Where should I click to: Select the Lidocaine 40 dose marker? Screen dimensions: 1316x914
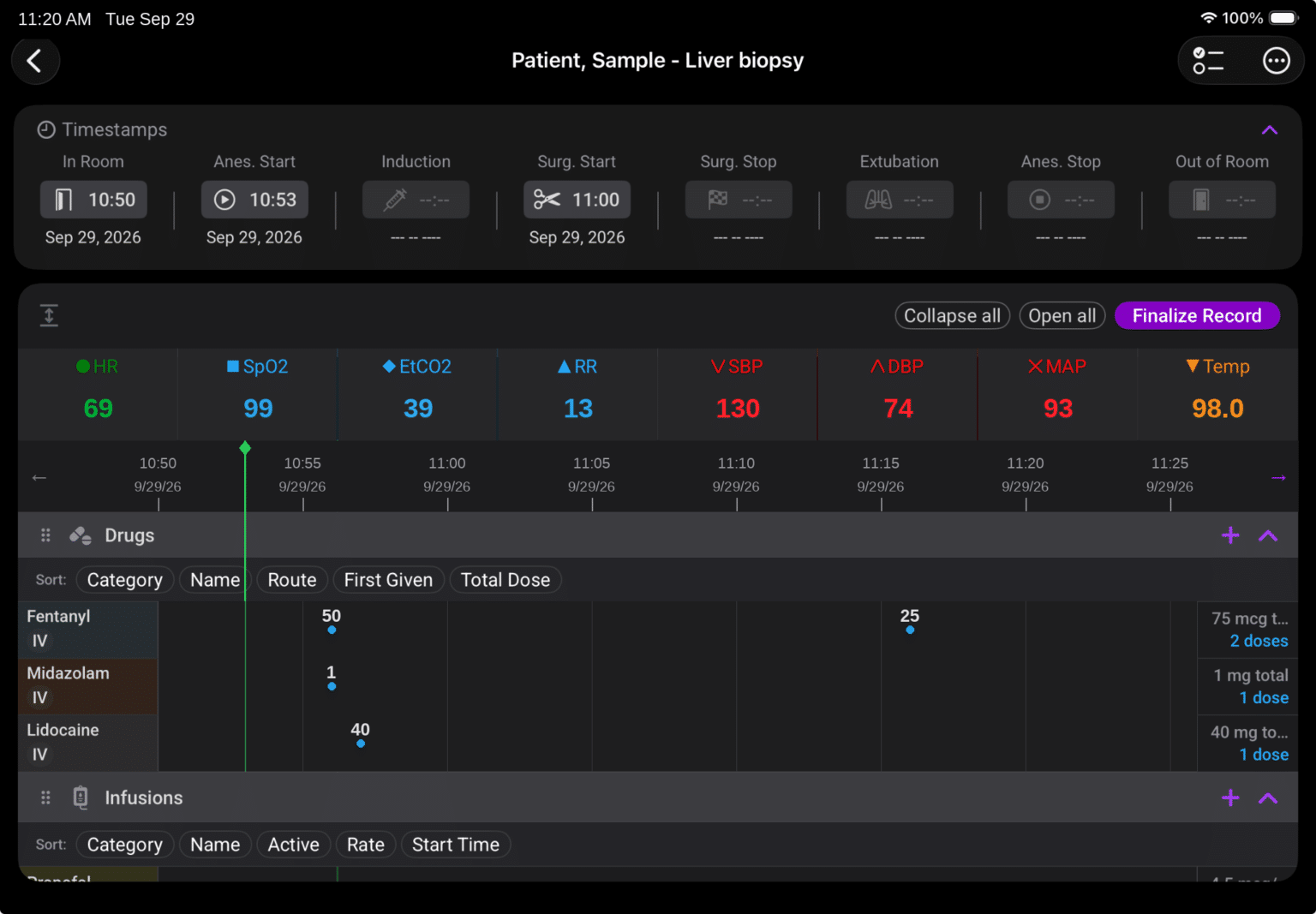click(x=361, y=744)
